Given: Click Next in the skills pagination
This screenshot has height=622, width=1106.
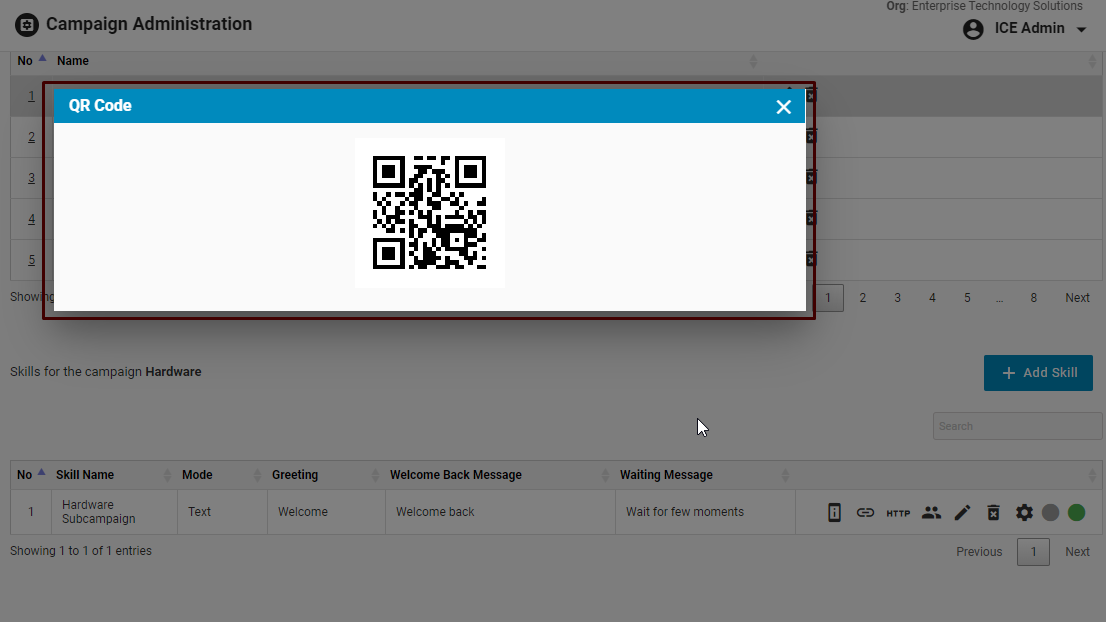Looking at the screenshot, I should point(1077,552).
